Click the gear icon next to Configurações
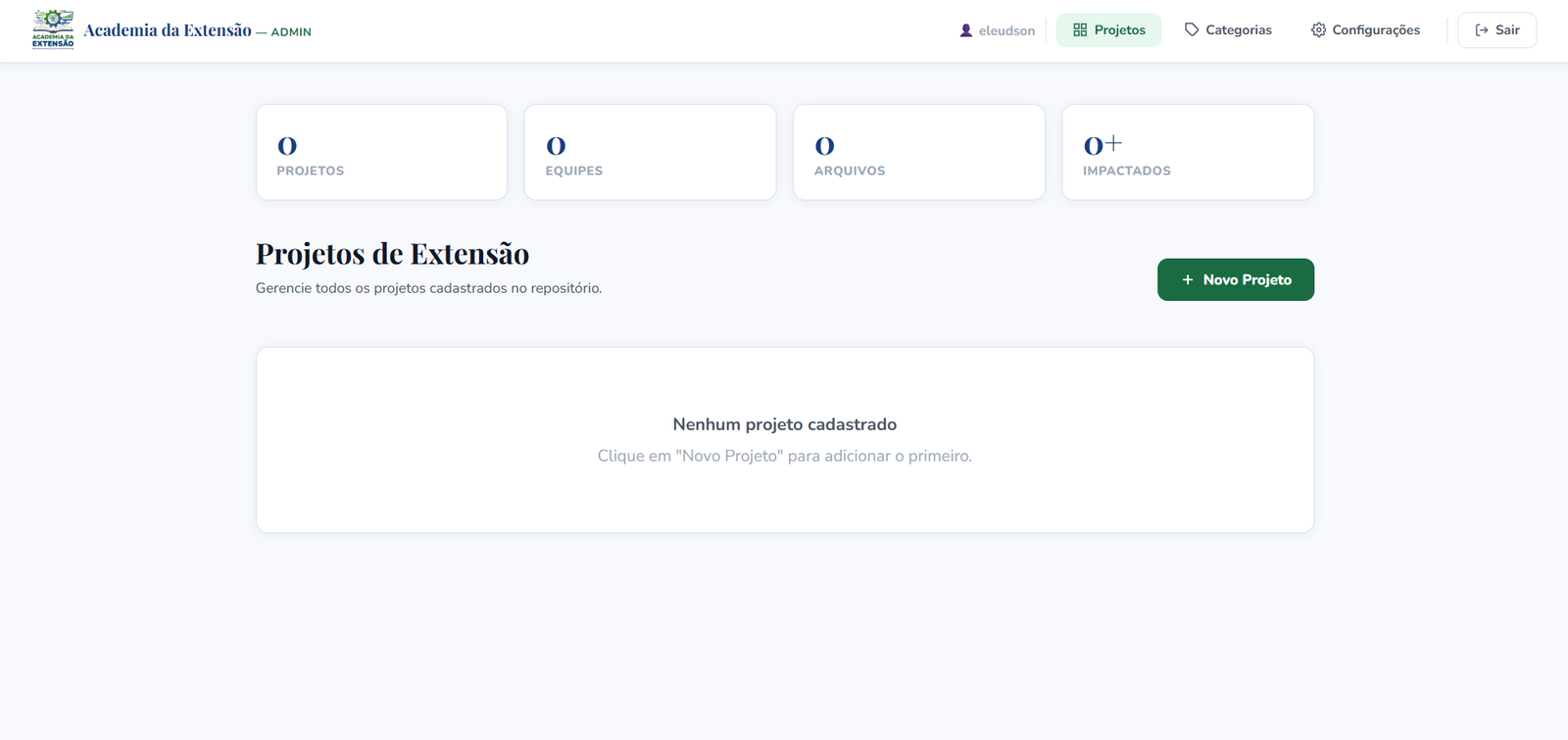Image resolution: width=1568 pixels, height=740 pixels. pyautogui.click(x=1319, y=30)
